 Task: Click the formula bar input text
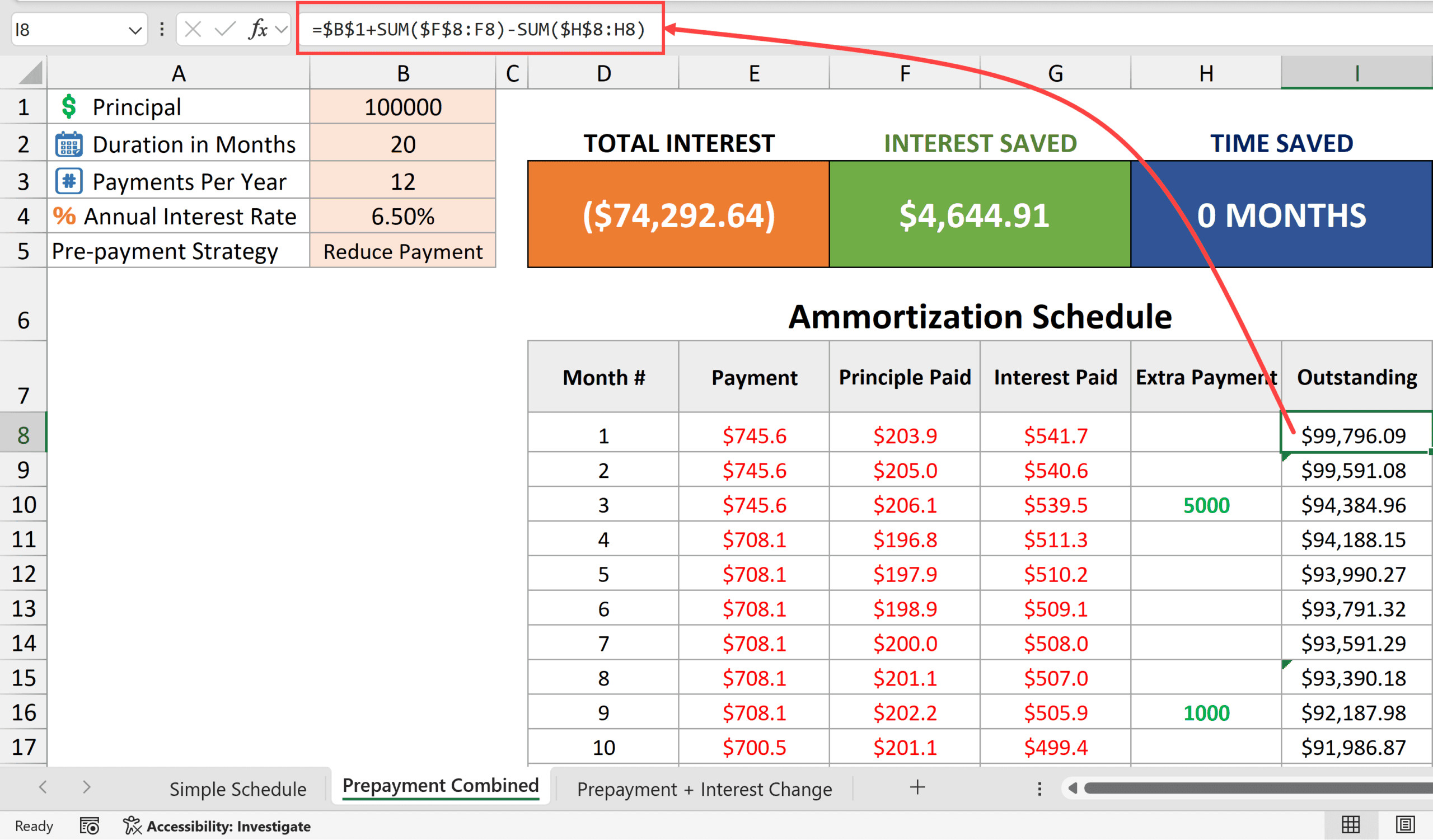[477, 29]
